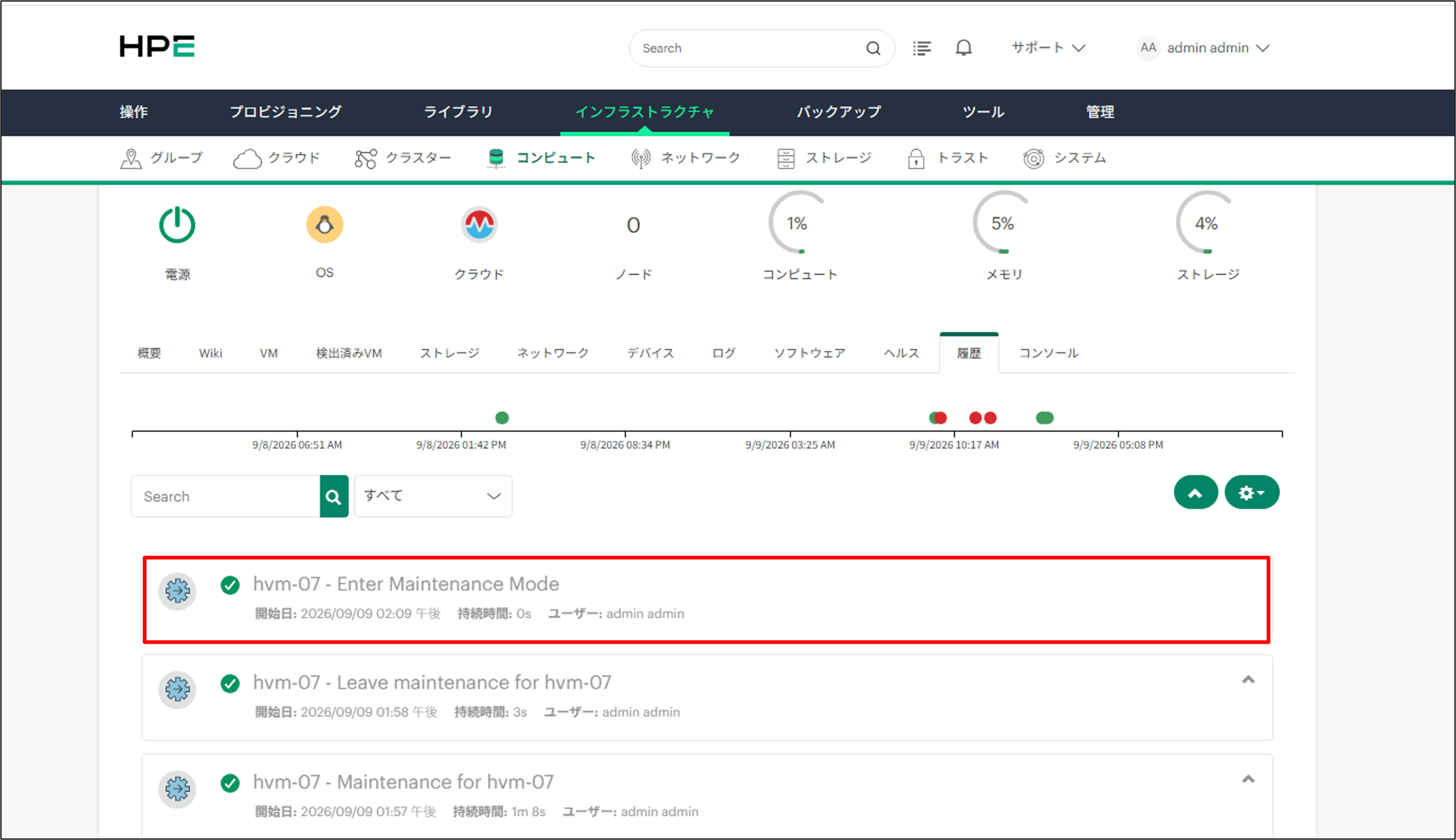This screenshot has width=1456, height=840.
Task: Switch to the ヘルス tab
Action: tap(901, 353)
